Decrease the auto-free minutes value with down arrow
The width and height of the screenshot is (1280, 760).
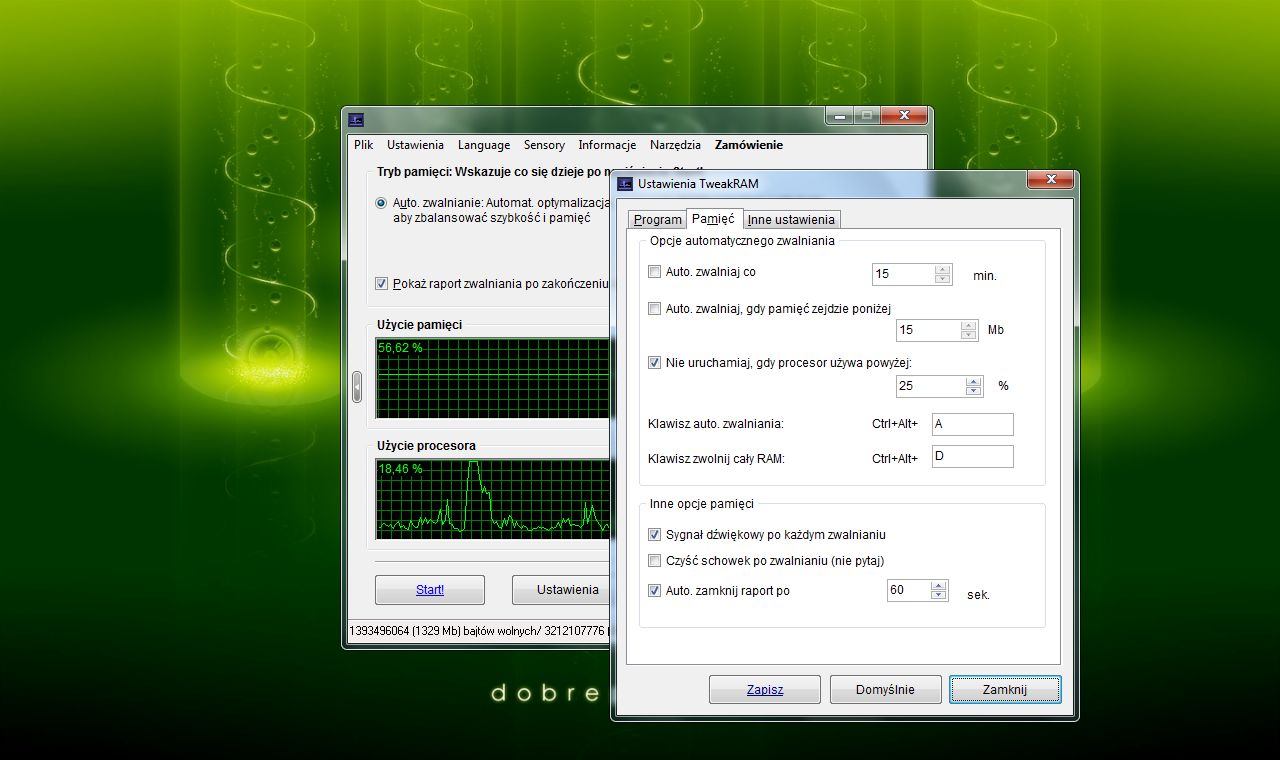tap(942, 279)
